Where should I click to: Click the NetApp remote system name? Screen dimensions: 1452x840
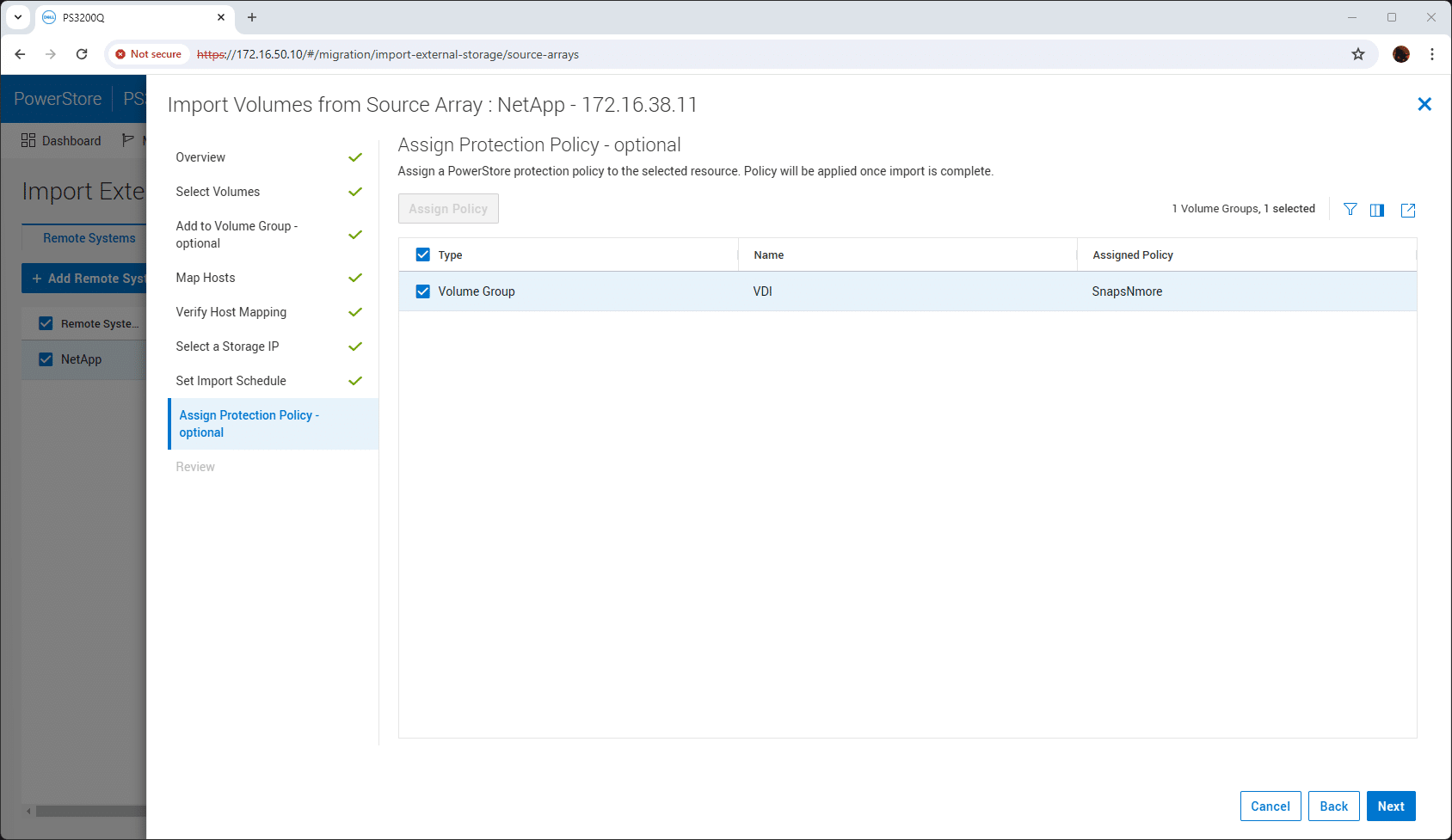click(x=81, y=359)
